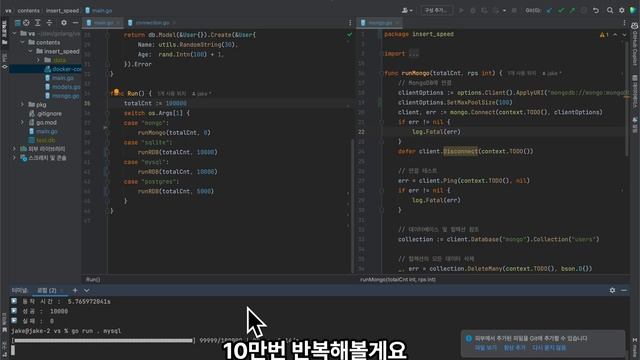Click the left editor tab options (three dots)

(350, 23)
